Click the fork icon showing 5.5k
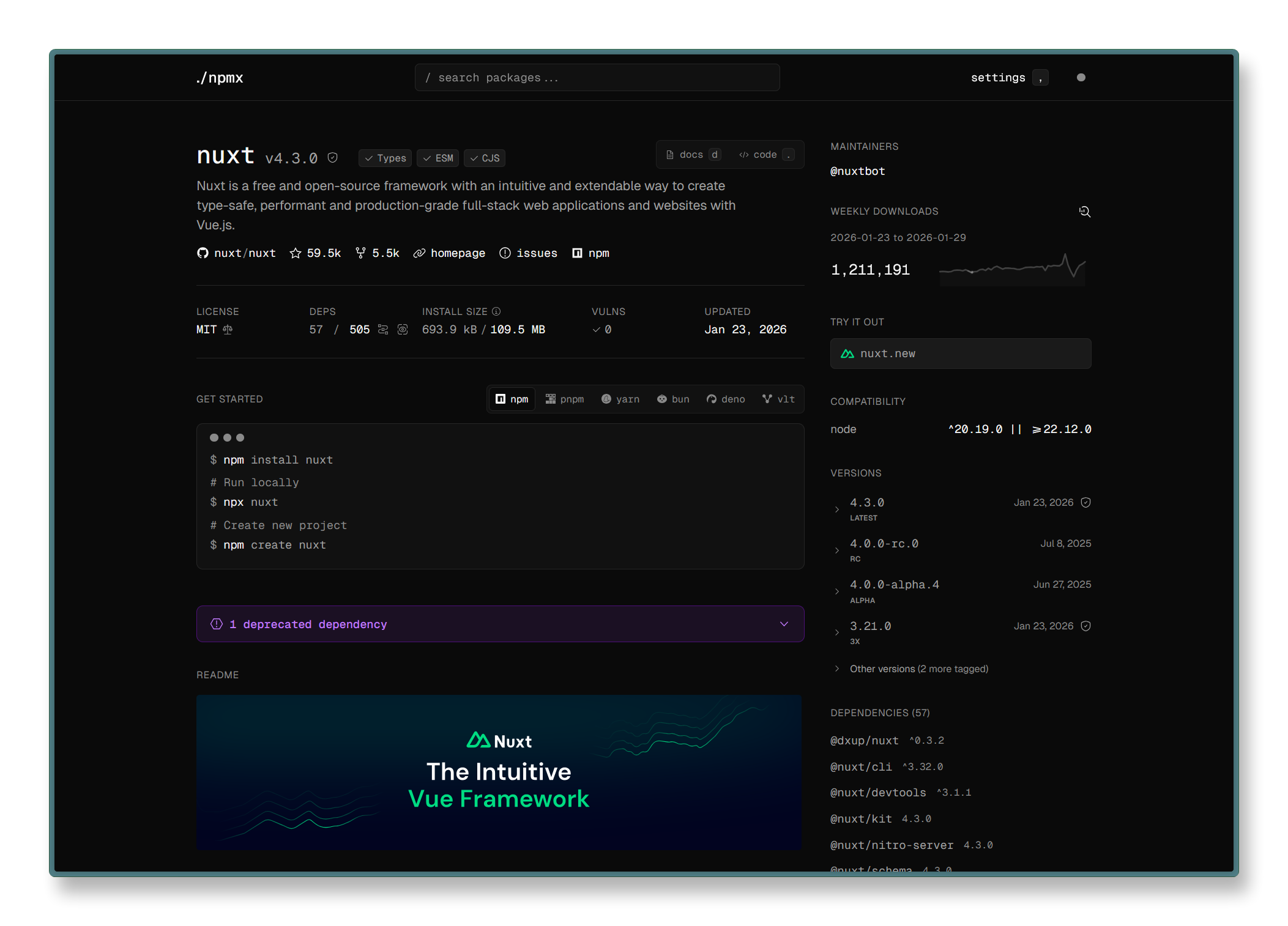The image size is (1288, 926). [x=361, y=253]
